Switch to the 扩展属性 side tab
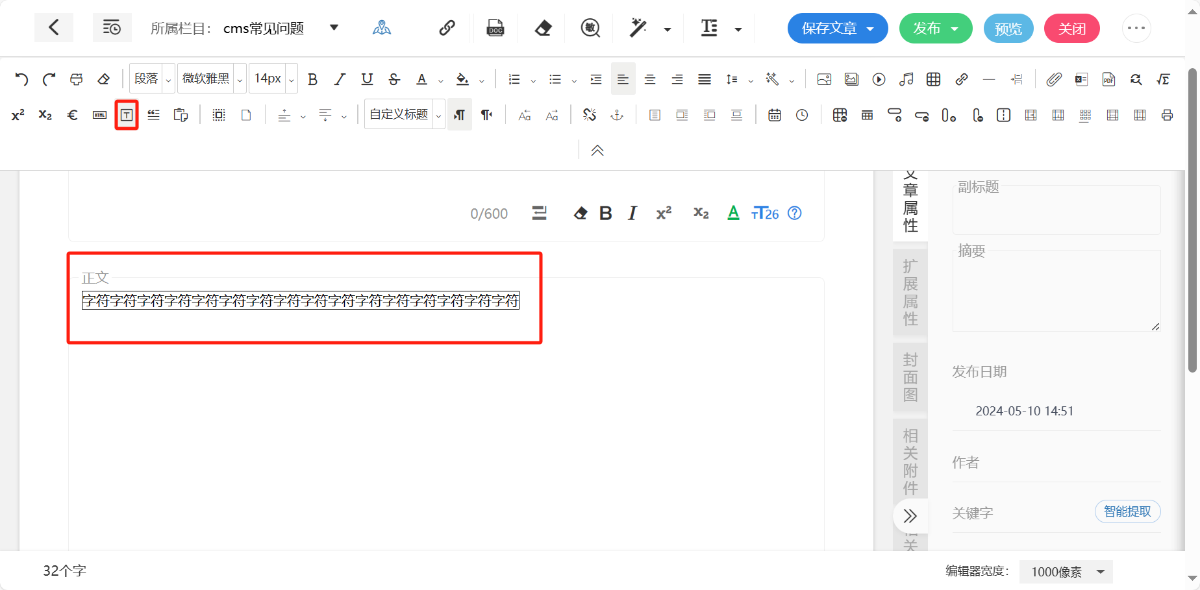 910,292
